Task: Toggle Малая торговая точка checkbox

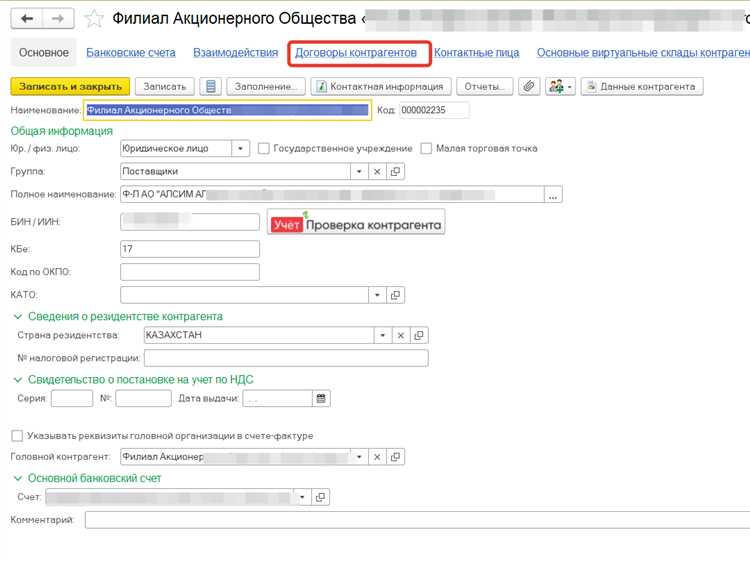Action: 426,149
